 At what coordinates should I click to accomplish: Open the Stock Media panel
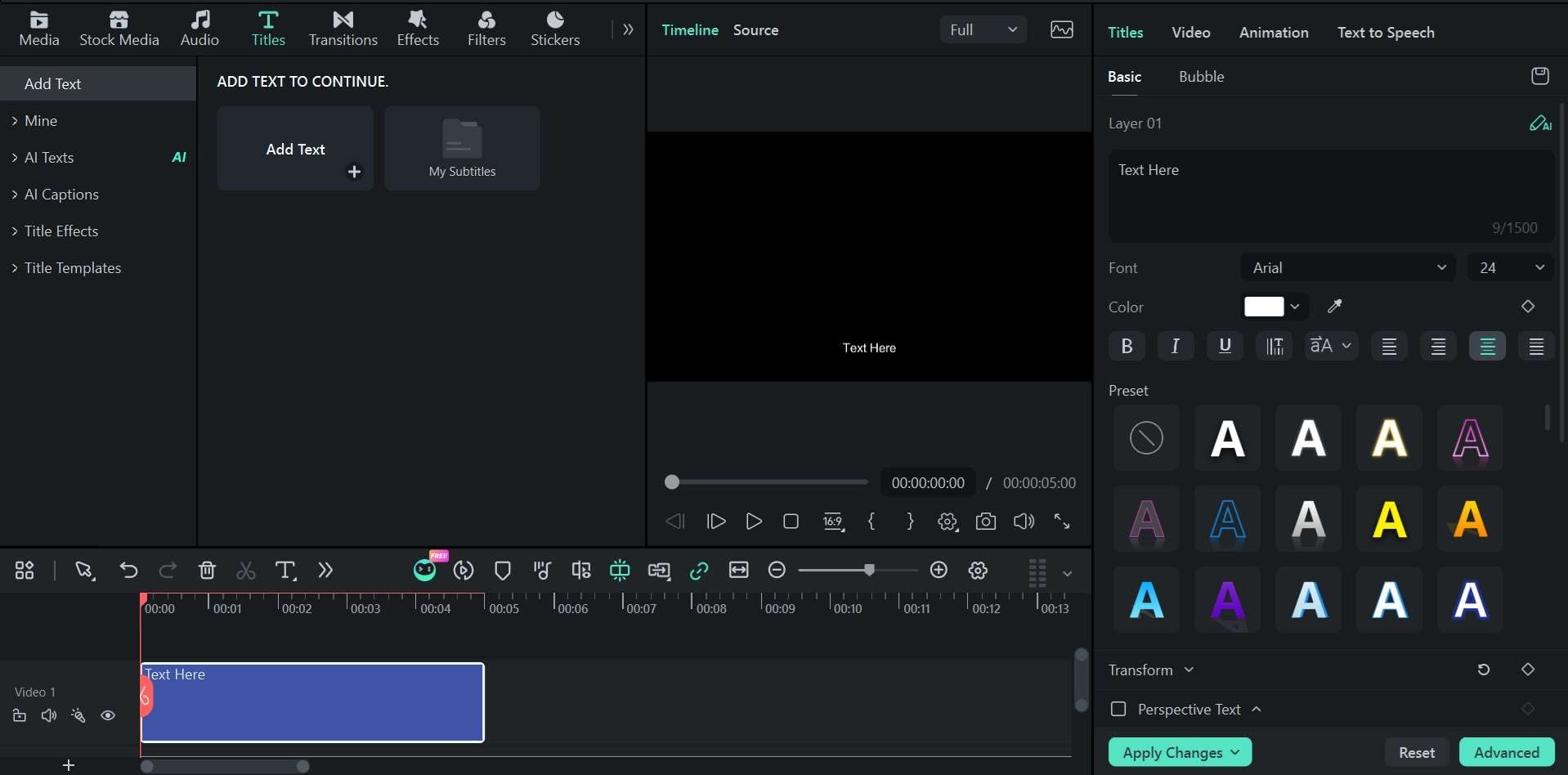click(119, 29)
